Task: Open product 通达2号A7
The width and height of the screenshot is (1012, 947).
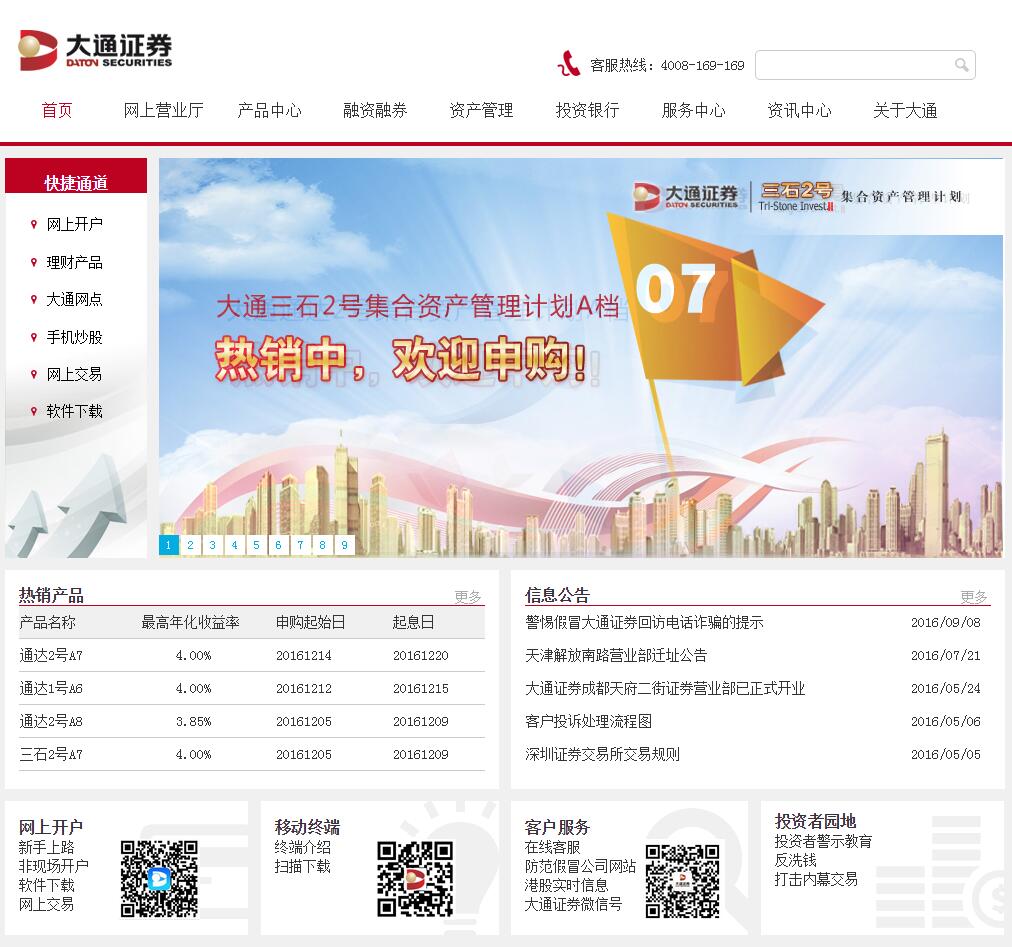Action: click(x=51, y=655)
